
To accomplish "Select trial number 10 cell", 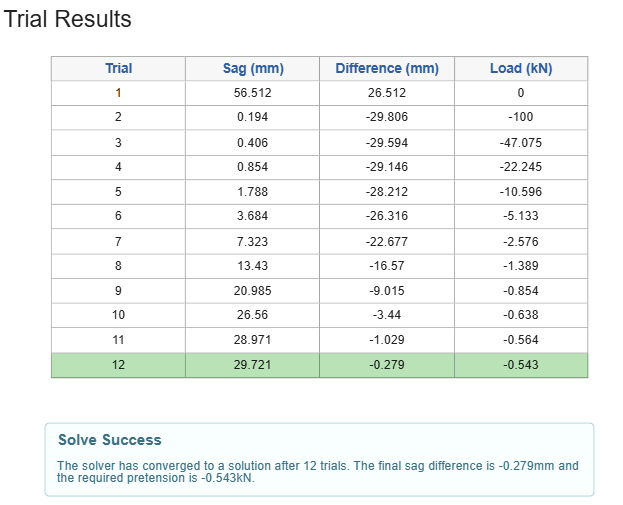I will (x=118, y=316).
